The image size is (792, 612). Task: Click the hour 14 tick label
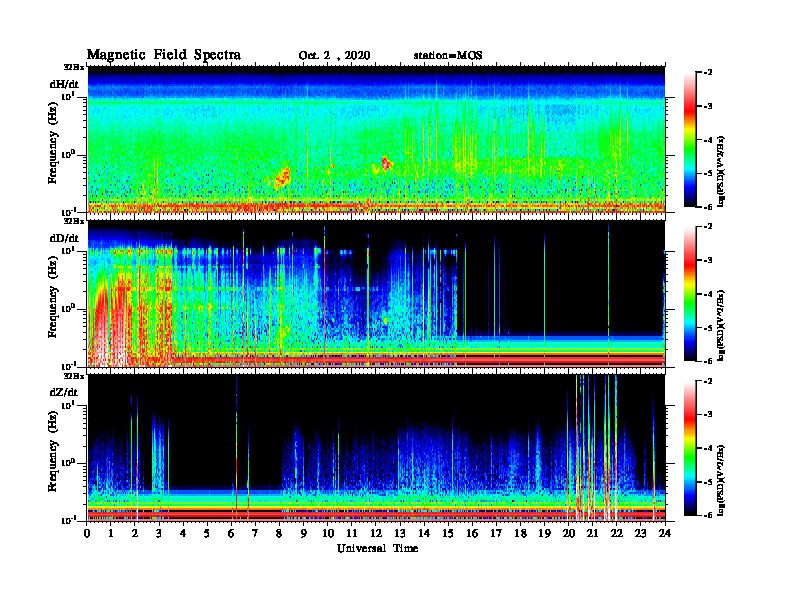coord(424,533)
